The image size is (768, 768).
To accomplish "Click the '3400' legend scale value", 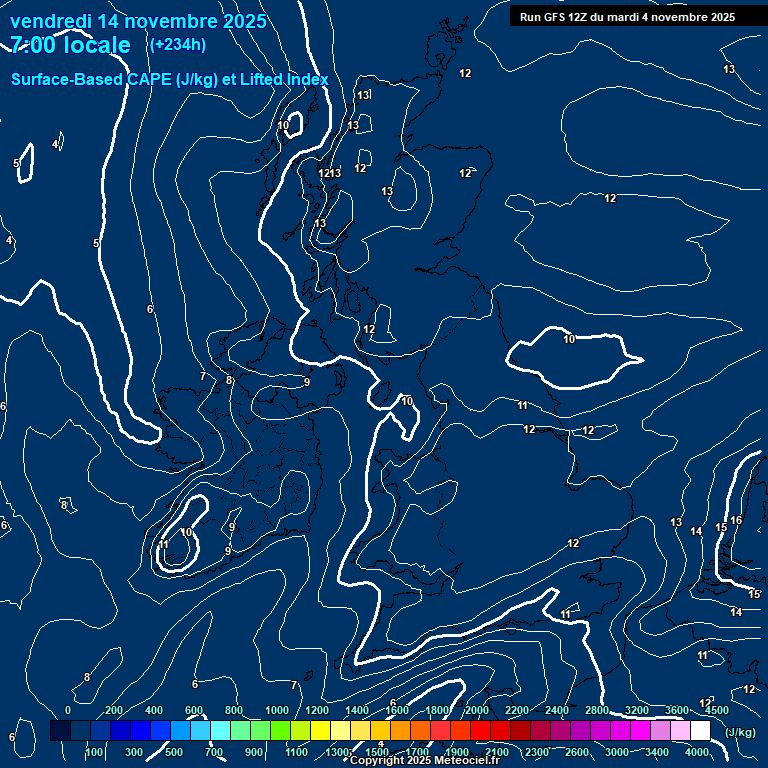I will [657, 752].
